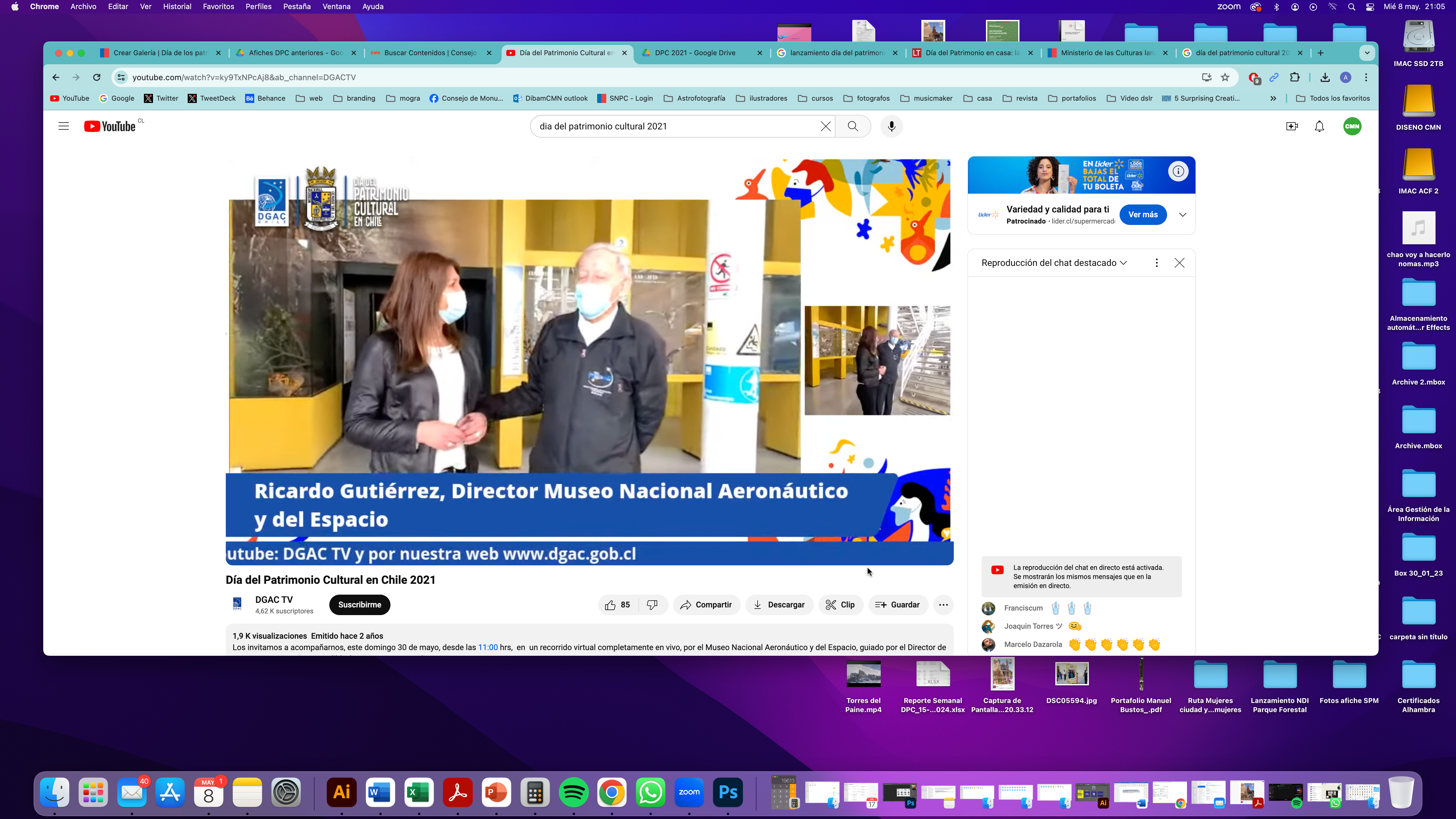The image size is (1456, 819).
Task: Click the Compartir button
Action: (706, 605)
